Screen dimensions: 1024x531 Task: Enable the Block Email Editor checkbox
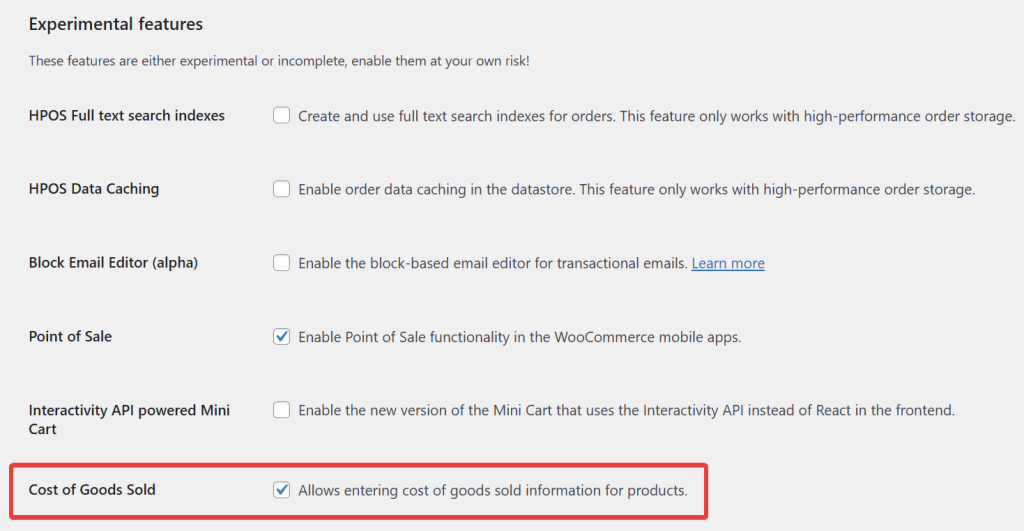tap(282, 263)
